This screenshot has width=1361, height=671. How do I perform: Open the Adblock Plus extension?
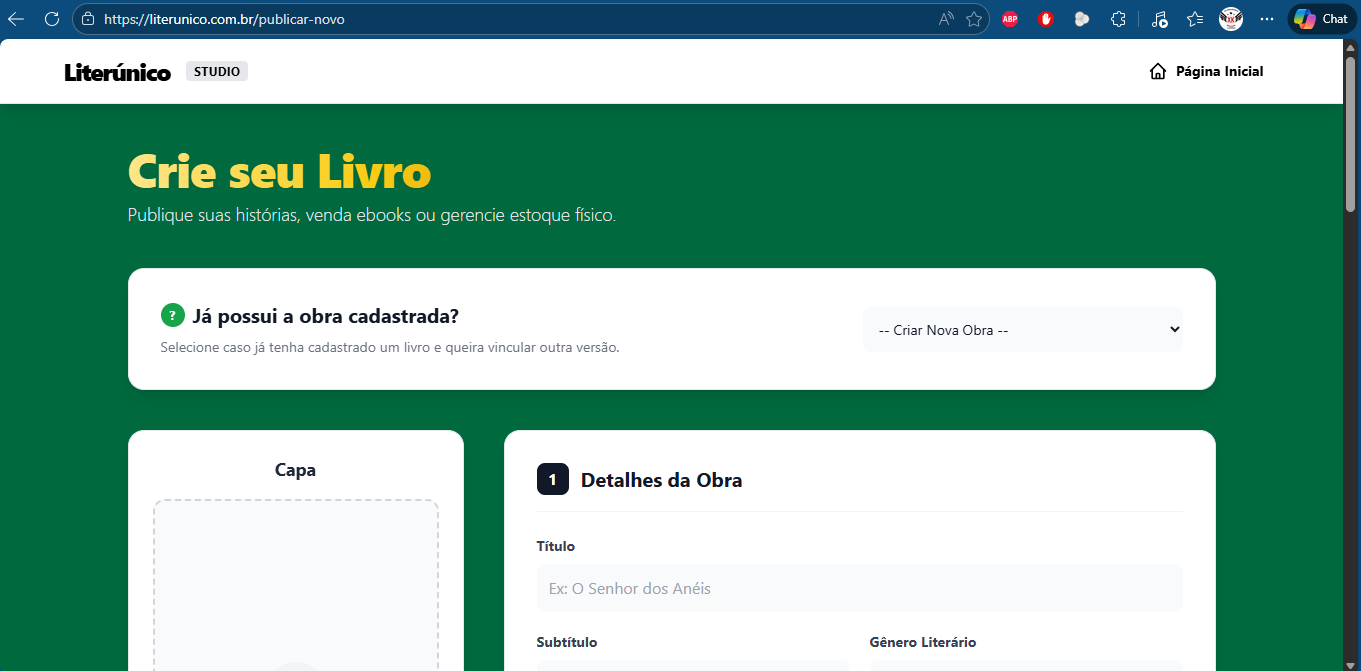[x=1010, y=19]
